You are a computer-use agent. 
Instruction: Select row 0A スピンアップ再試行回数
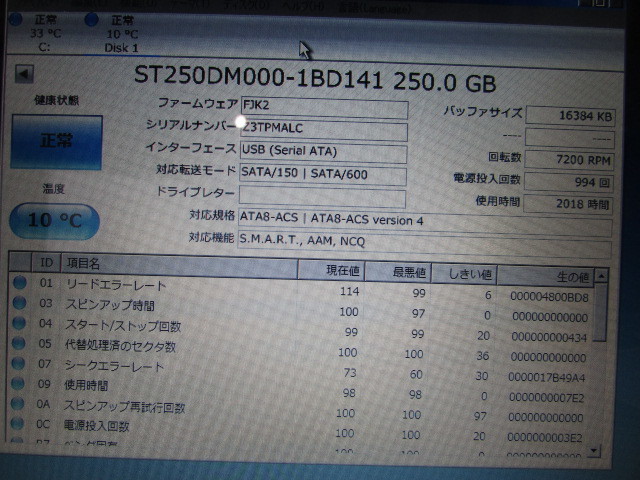tap(298, 410)
